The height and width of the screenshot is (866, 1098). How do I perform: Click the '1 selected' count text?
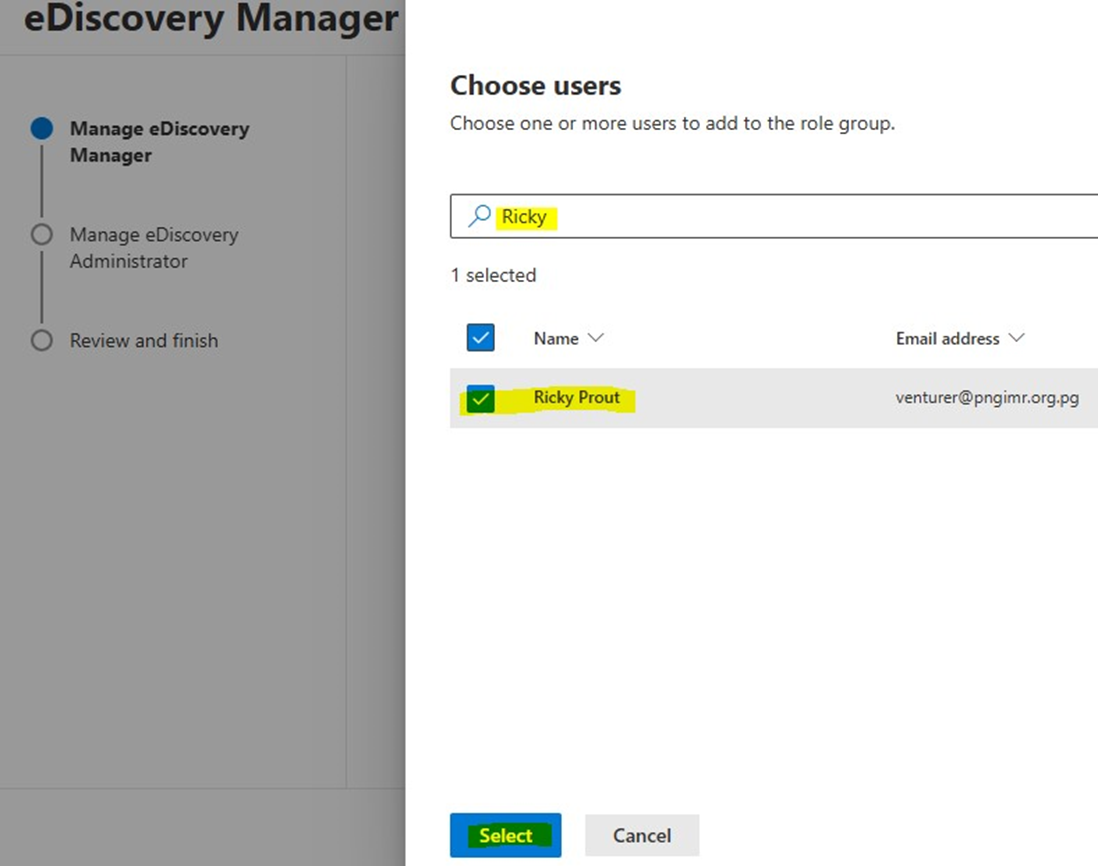tap(493, 275)
